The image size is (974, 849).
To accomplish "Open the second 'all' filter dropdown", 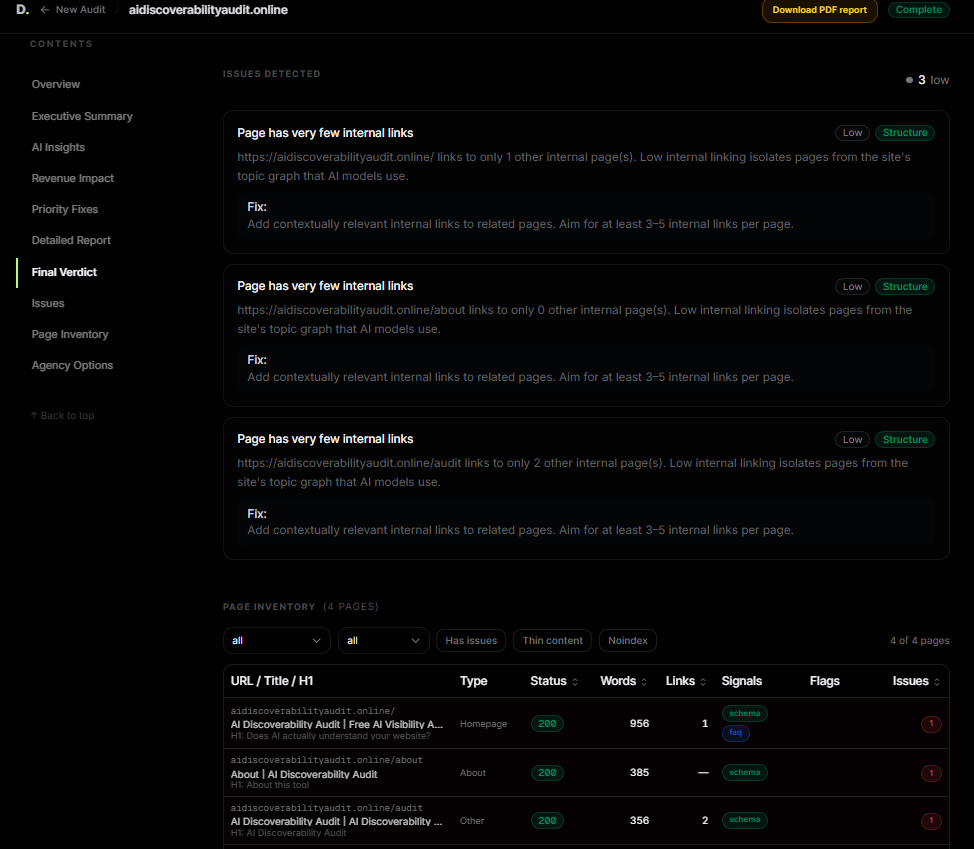I will coord(383,641).
